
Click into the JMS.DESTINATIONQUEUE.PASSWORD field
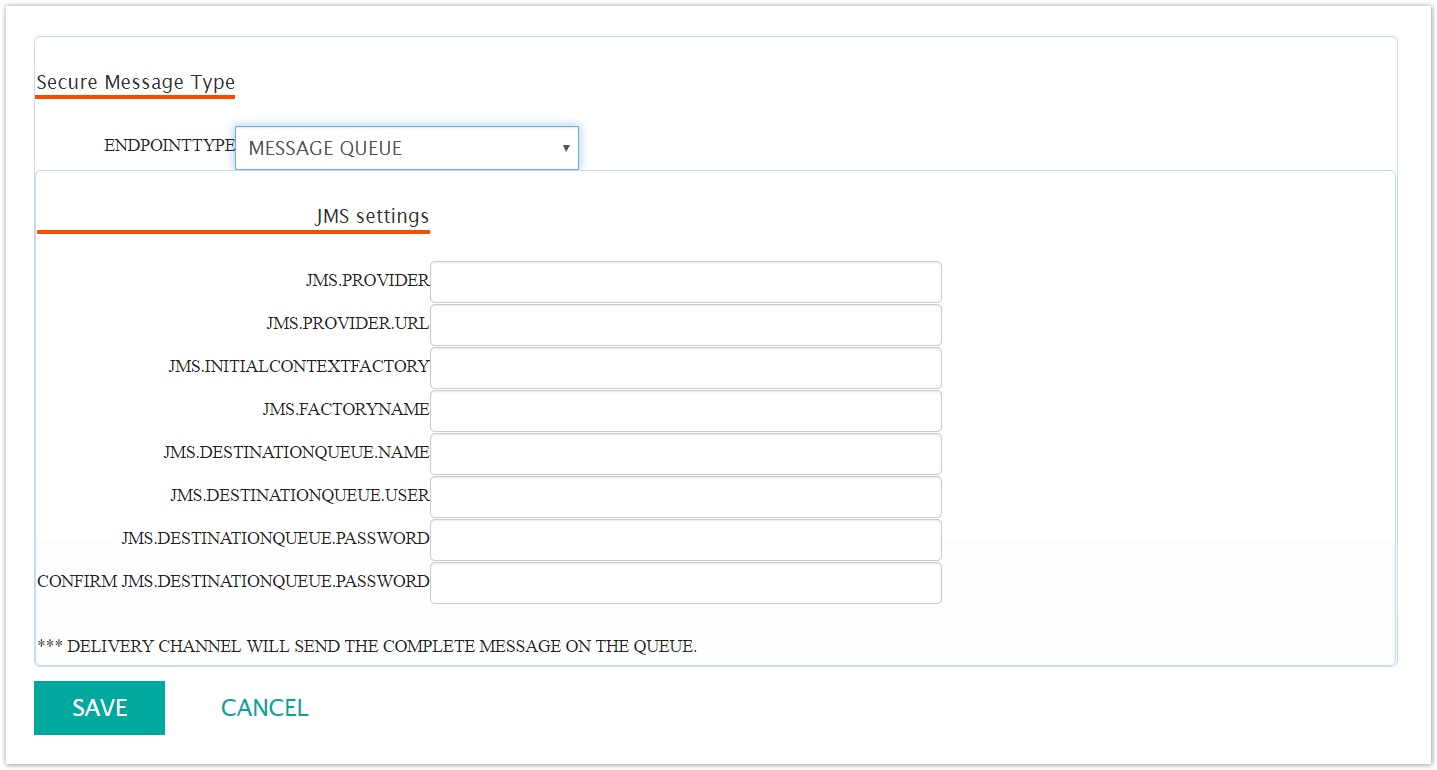coord(685,539)
